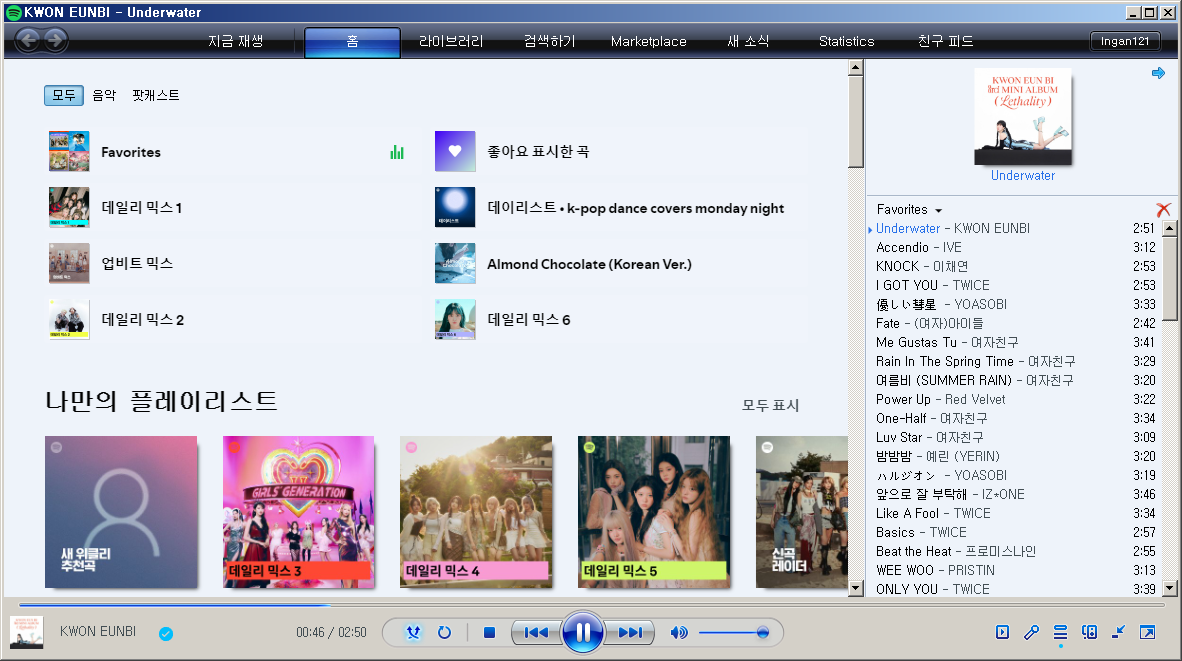Open the 데일리 믹스 4 playlist card
Viewport: 1182px width, 661px height.
tap(476, 512)
